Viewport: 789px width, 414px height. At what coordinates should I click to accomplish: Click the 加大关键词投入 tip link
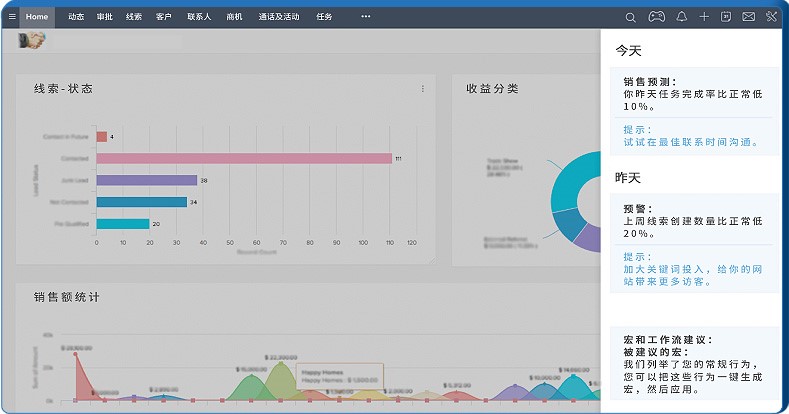tap(693, 275)
